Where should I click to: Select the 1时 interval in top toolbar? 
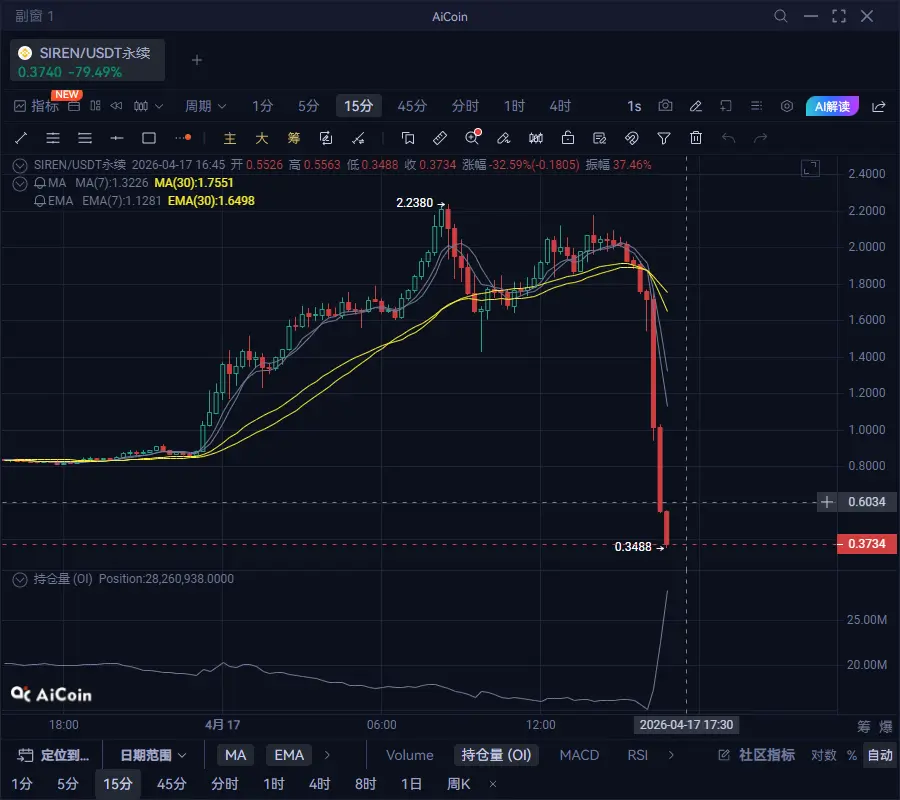[514, 106]
